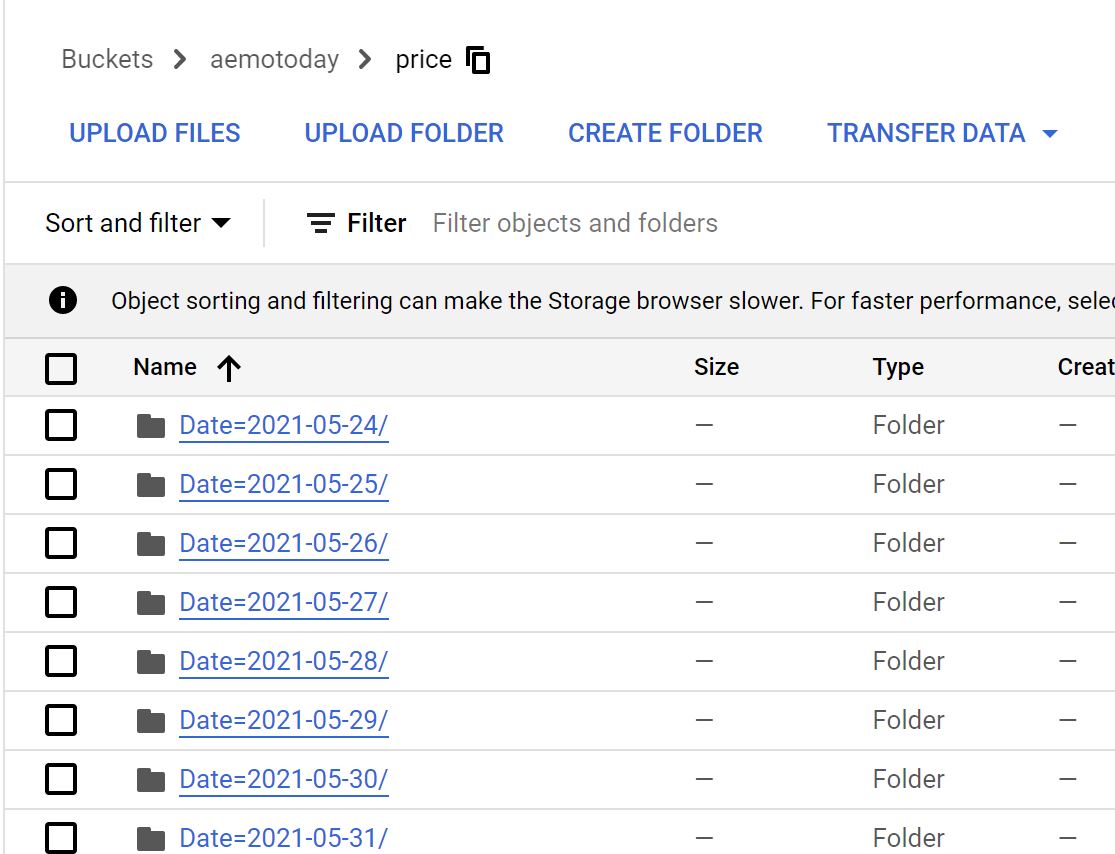Screen dimensions: 1115x854
Task: Check the checkbox for Date=2021-05-29/
Action: point(61,719)
